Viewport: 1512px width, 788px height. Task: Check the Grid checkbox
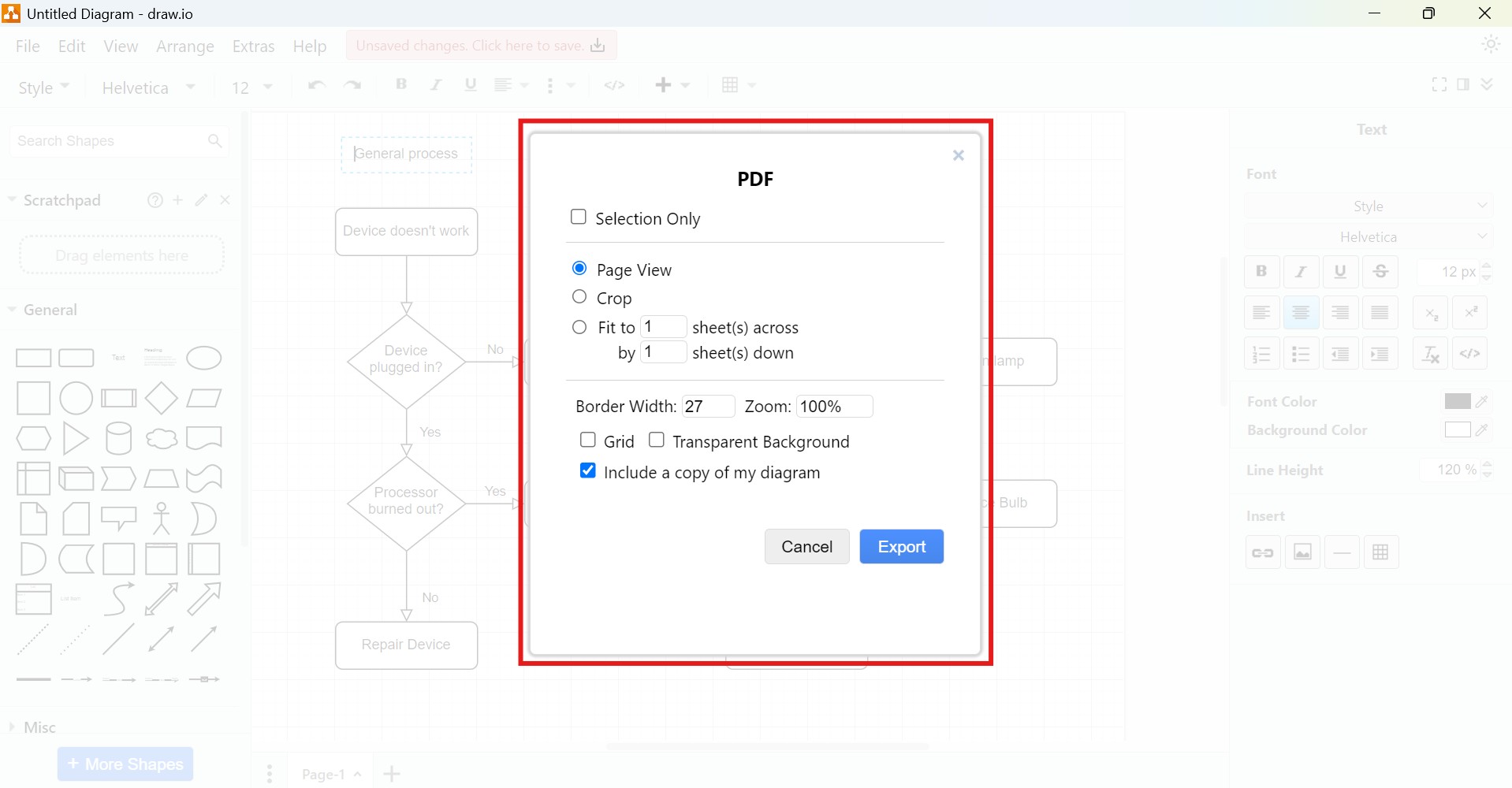click(587, 440)
